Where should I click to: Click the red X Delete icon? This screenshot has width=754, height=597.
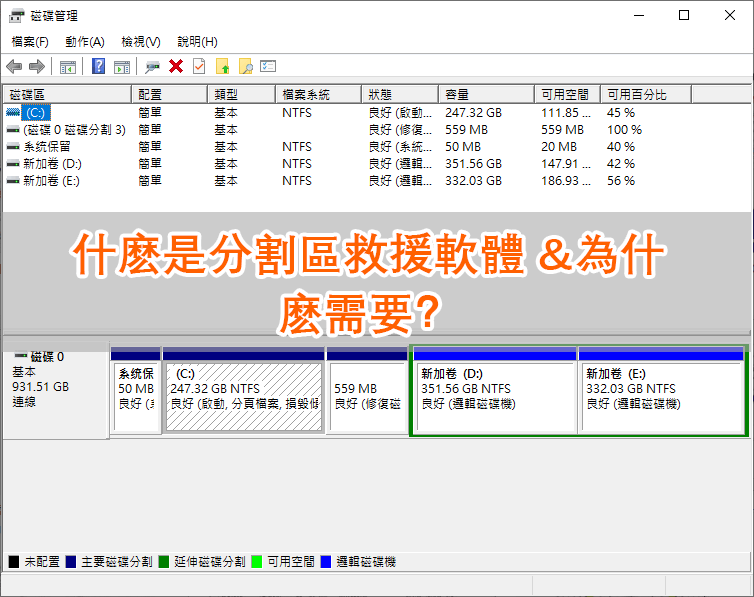pyautogui.click(x=176, y=66)
